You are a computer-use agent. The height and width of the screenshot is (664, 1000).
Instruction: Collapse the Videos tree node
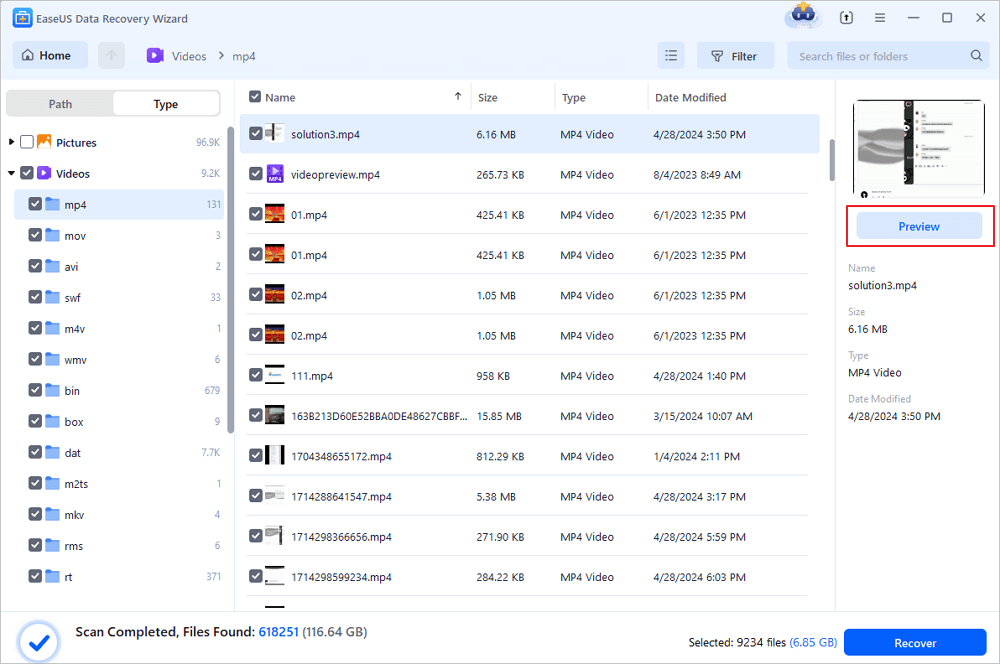pos(11,173)
